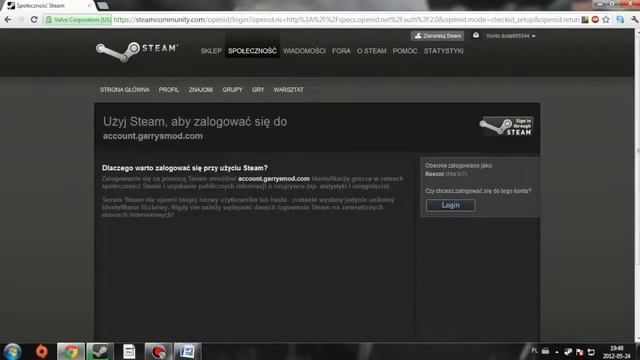Switch to Chrome in the taskbar

click(x=71, y=351)
